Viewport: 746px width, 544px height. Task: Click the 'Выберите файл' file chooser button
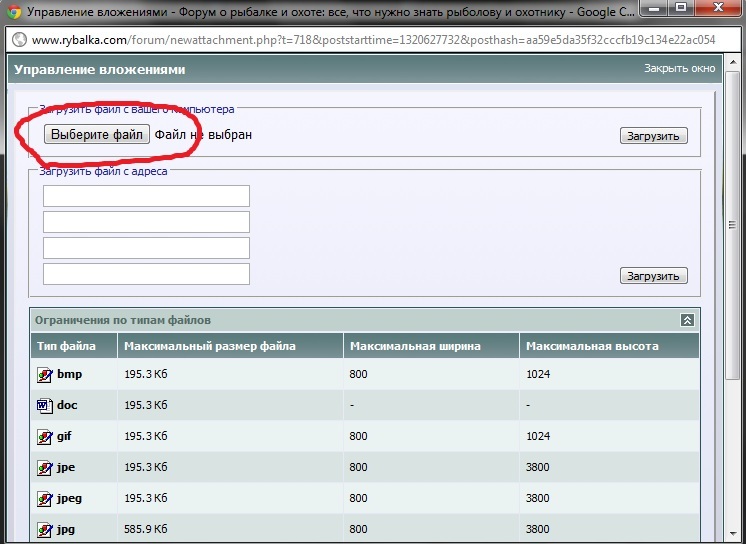97,134
